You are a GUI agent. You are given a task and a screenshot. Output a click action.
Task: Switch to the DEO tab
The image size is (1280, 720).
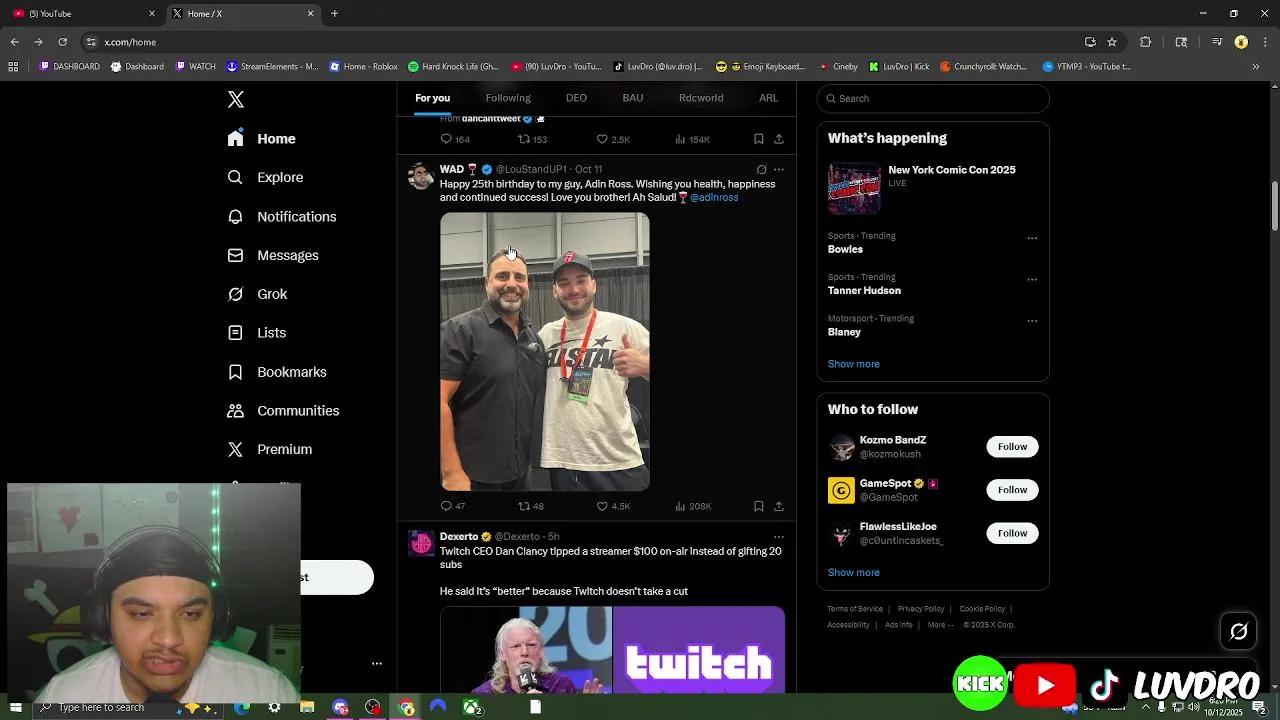(576, 98)
